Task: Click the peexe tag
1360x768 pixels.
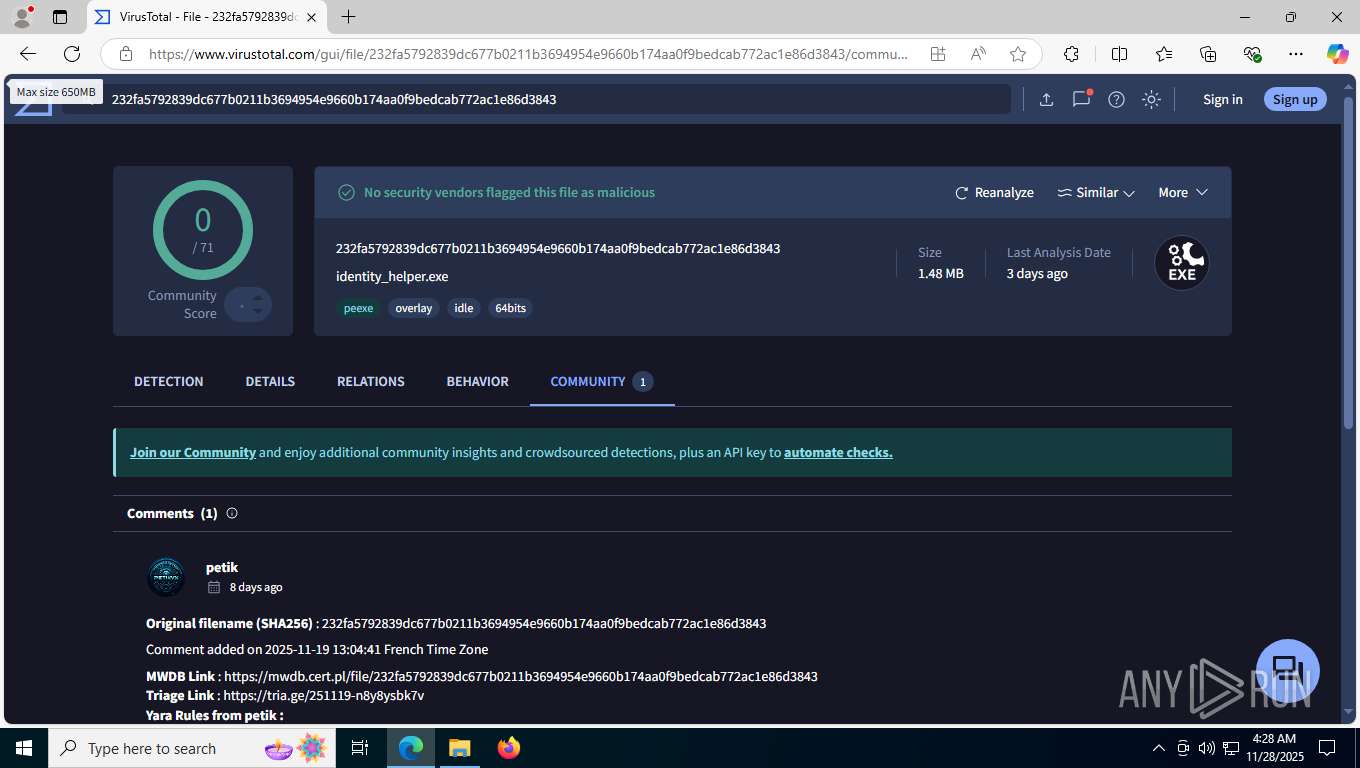Action: pyautogui.click(x=358, y=308)
